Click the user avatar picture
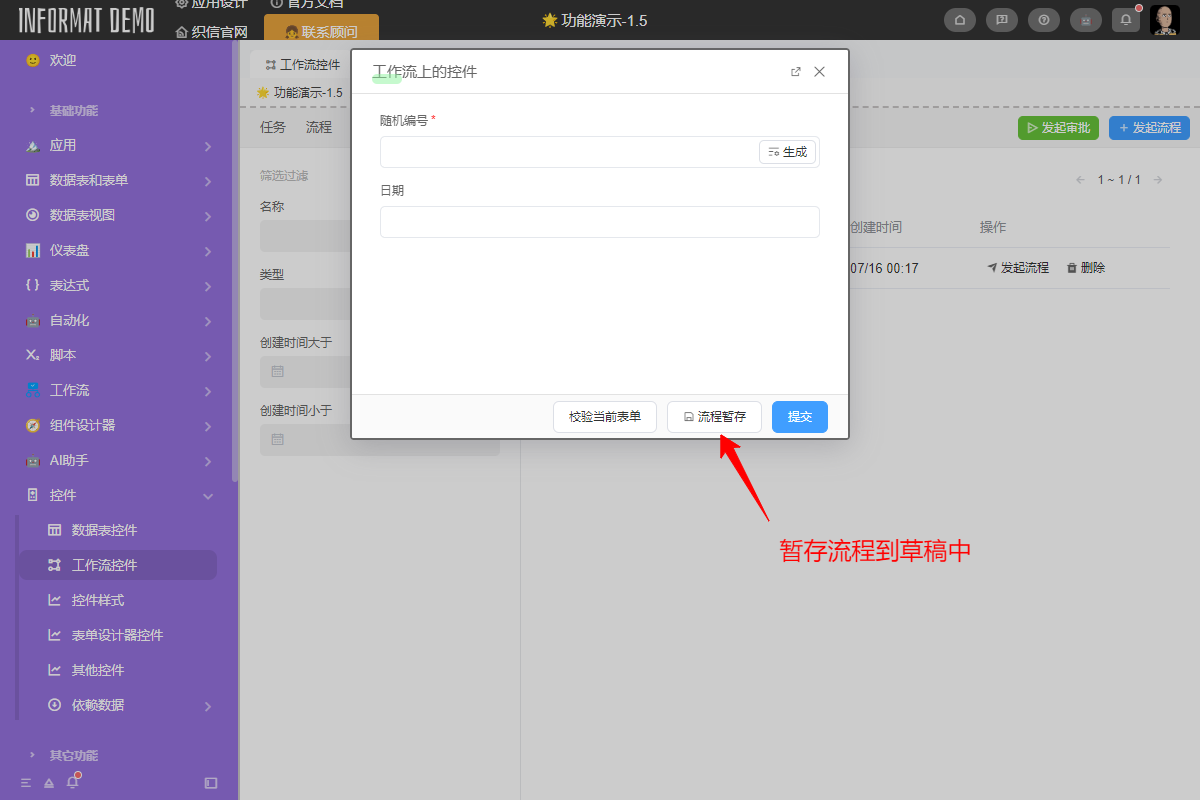1200x800 pixels. click(1165, 20)
